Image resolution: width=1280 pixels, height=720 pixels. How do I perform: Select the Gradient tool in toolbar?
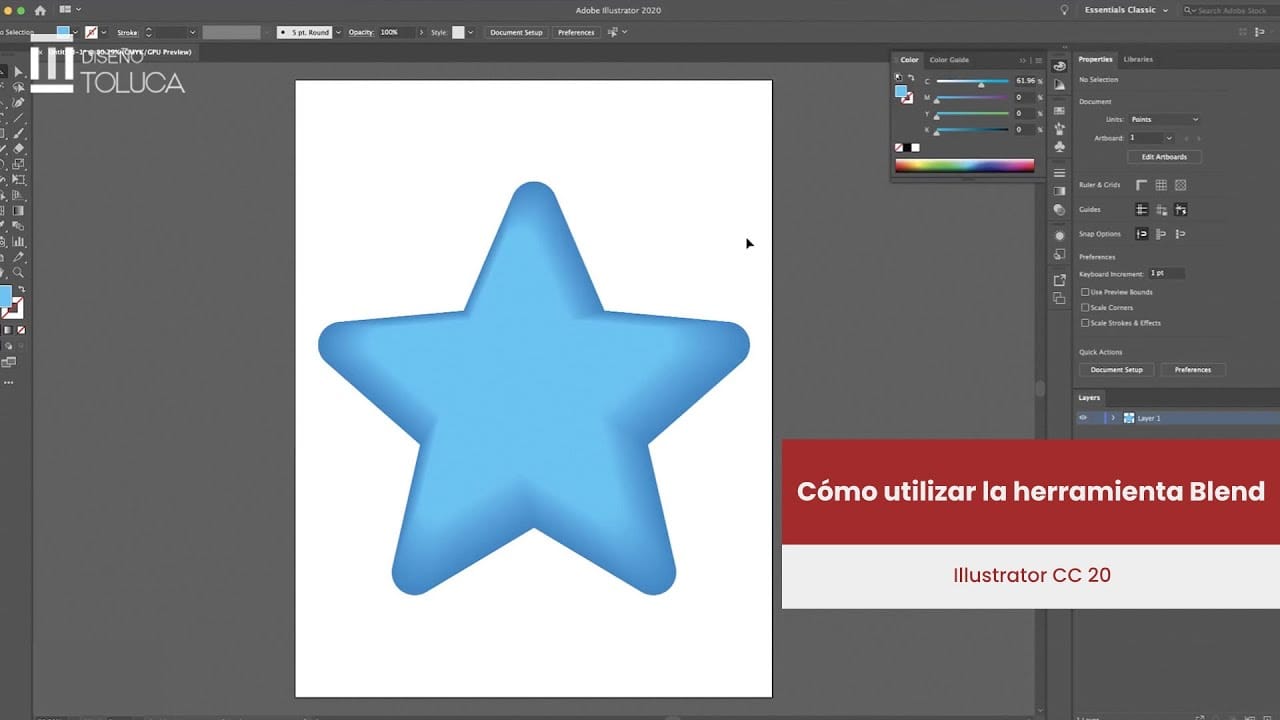(18, 211)
